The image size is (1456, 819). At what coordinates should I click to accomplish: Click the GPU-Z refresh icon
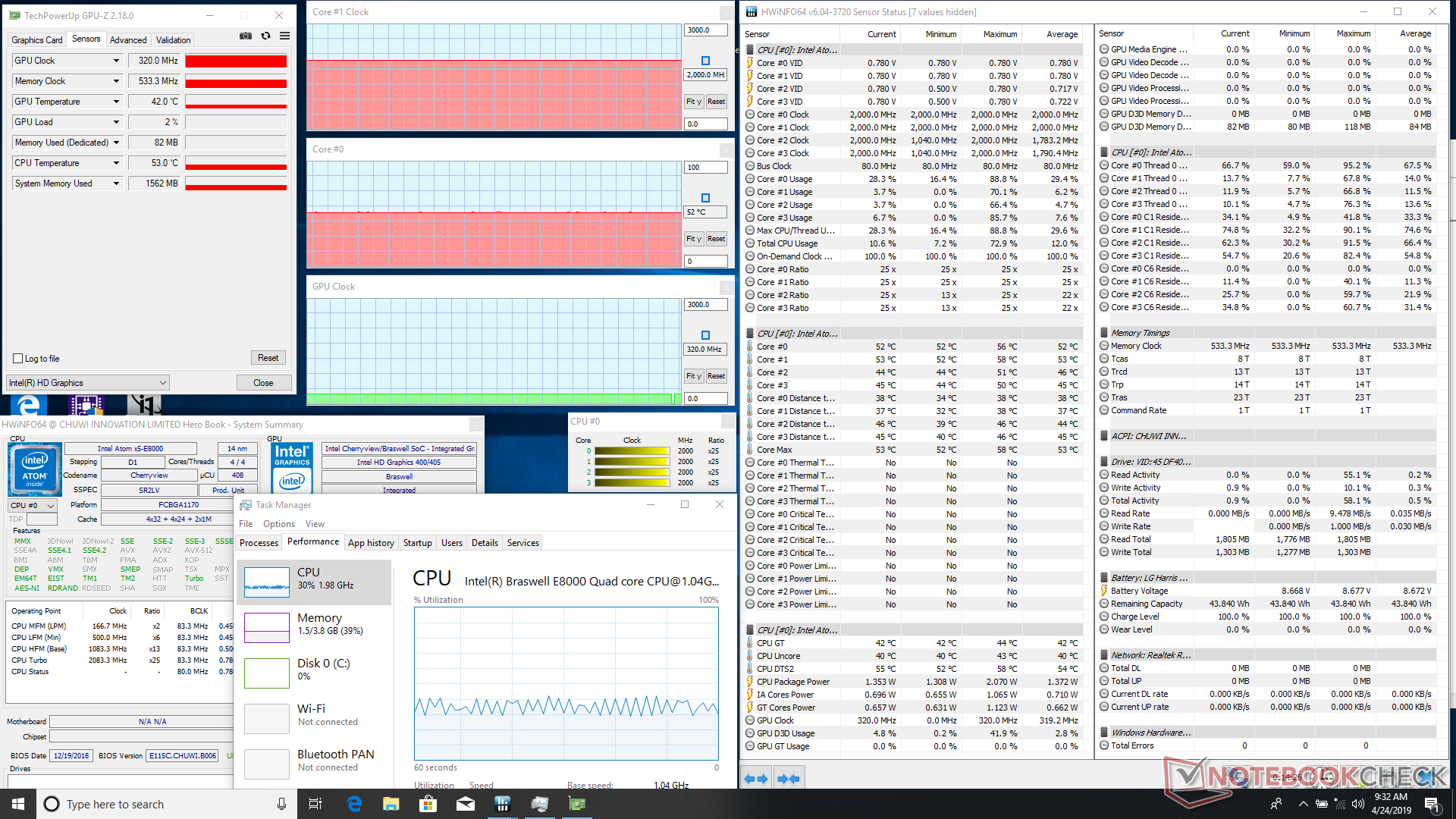click(x=265, y=36)
